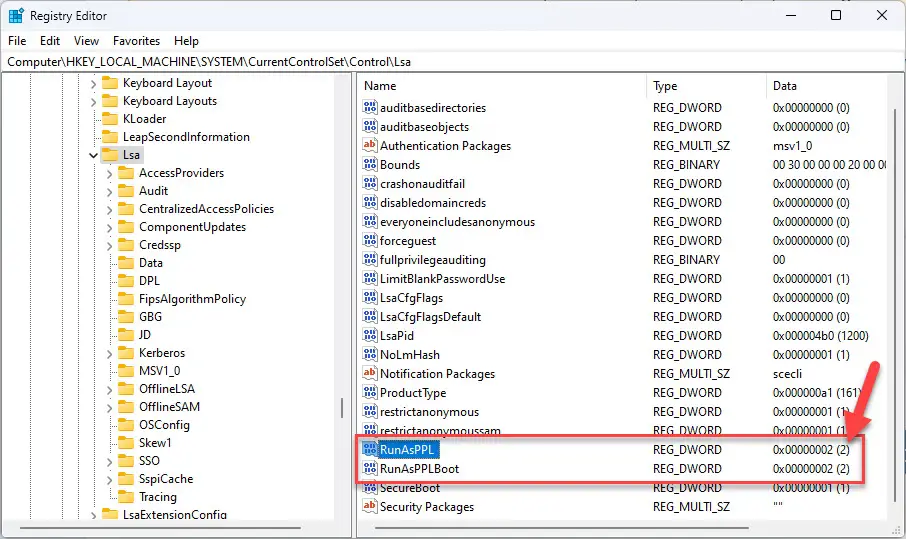Viewport: 906px width, 539px height.
Task: Collapse the Lsa tree node
Action: [93, 155]
